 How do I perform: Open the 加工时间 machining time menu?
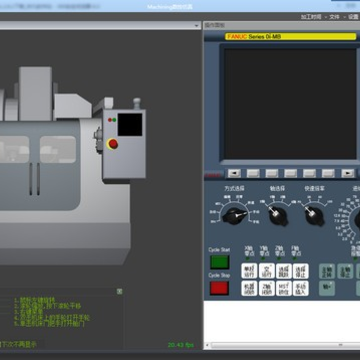[311, 17]
